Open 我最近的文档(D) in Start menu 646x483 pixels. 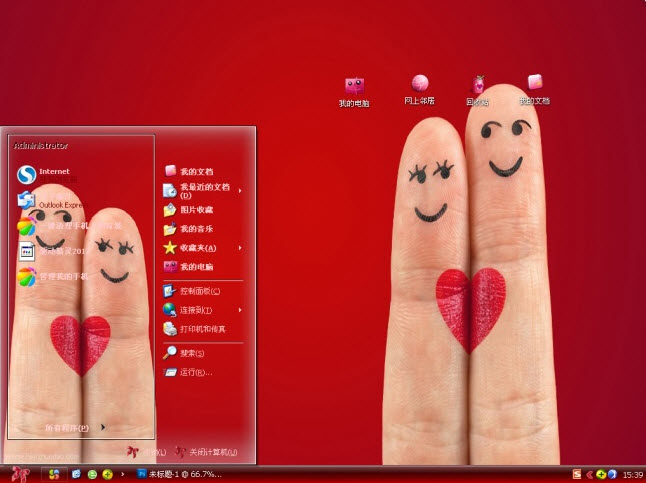pyautogui.click(x=197, y=190)
